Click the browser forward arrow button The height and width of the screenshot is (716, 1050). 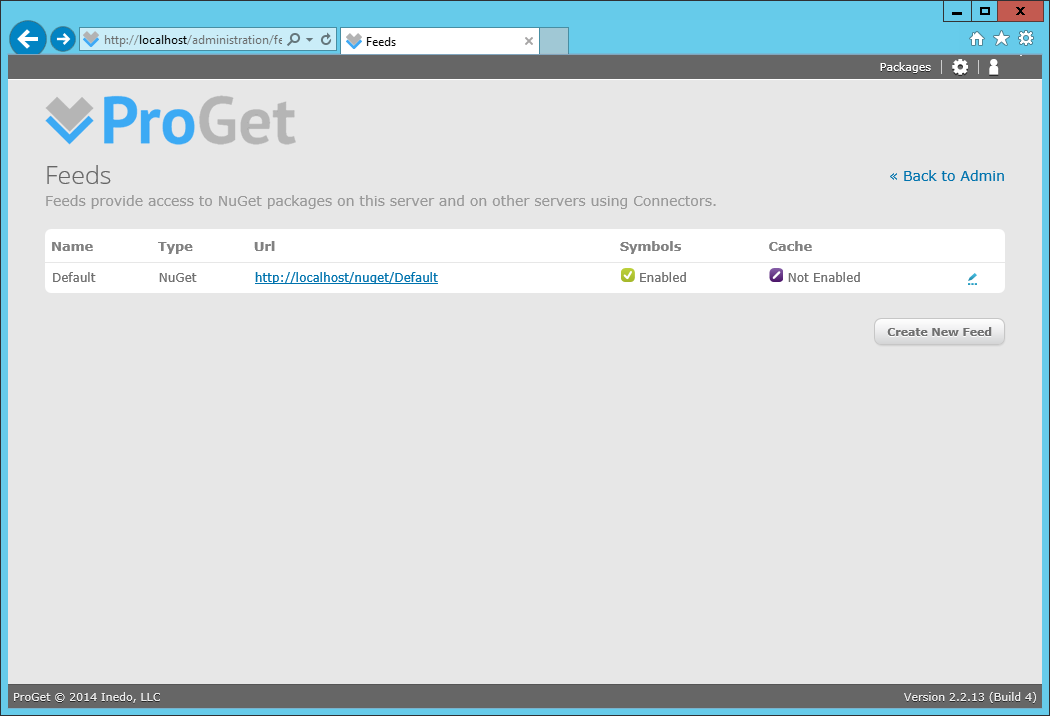63,39
